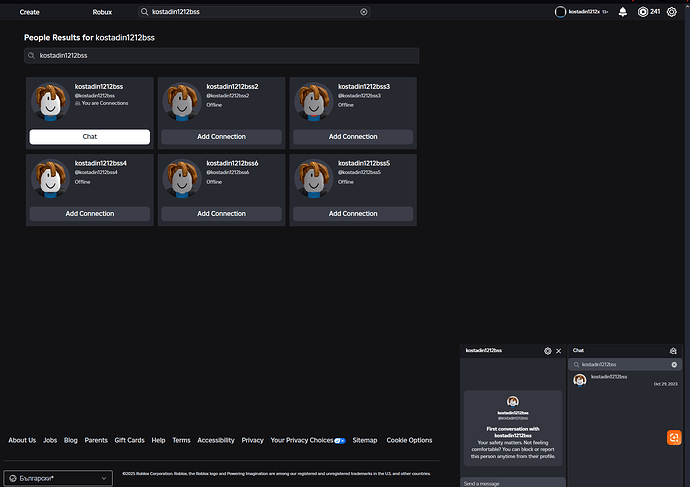Toggle Your Privacy Choices switch icon
Viewport: 690px width, 487px height.
click(340, 440)
